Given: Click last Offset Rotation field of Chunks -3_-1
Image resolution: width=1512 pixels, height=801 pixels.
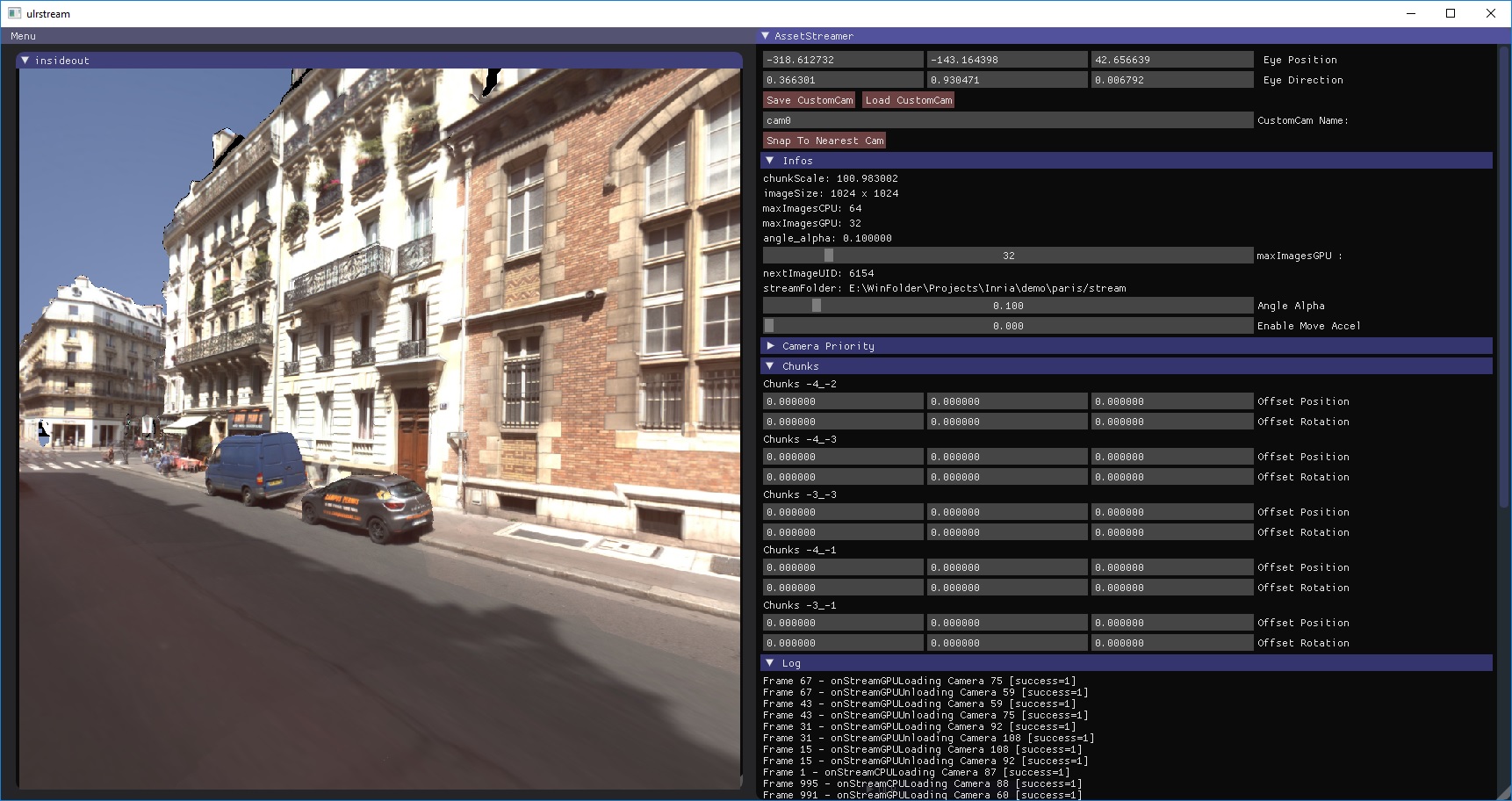Looking at the screenshot, I should click(1172, 643).
